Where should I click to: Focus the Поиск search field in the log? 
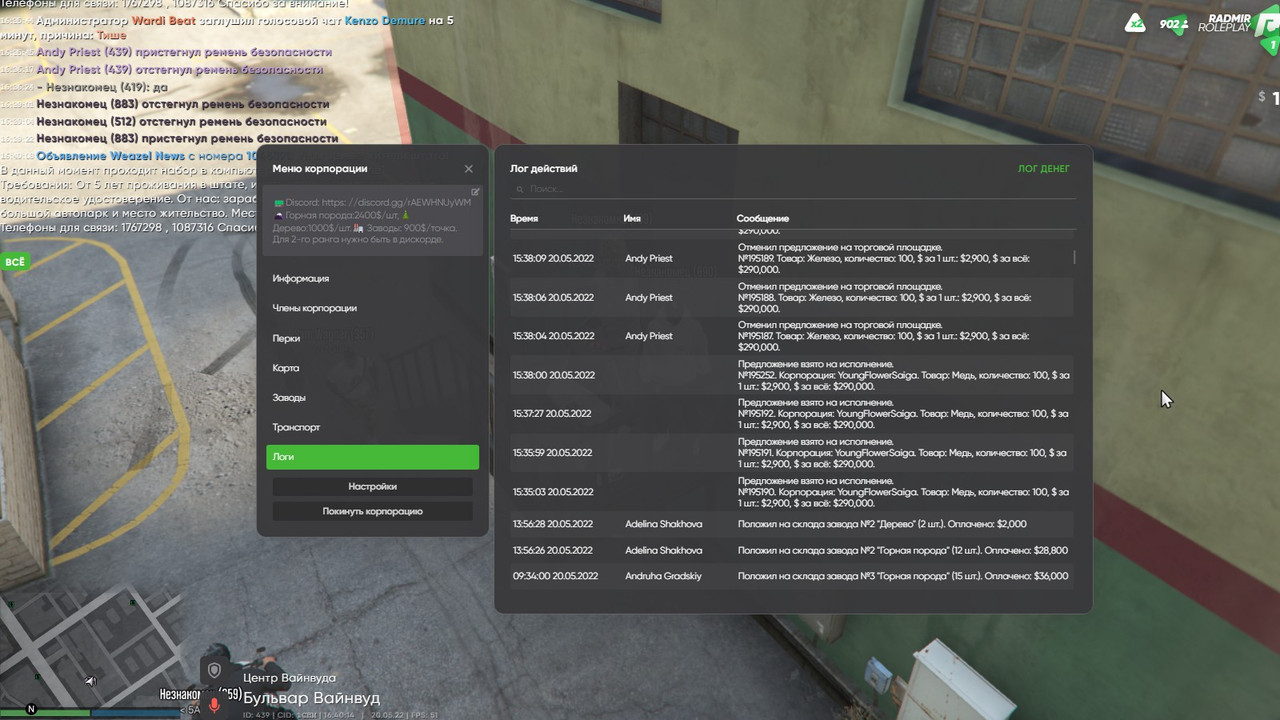pyautogui.click(x=792, y=189)
